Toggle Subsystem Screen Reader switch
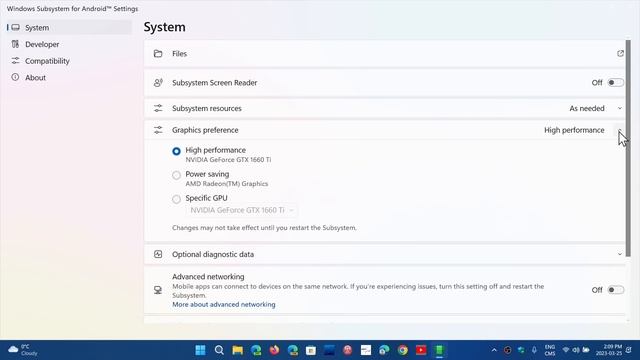Image resolution: width=640 pixels, height=360 pixels. (616, 82)
